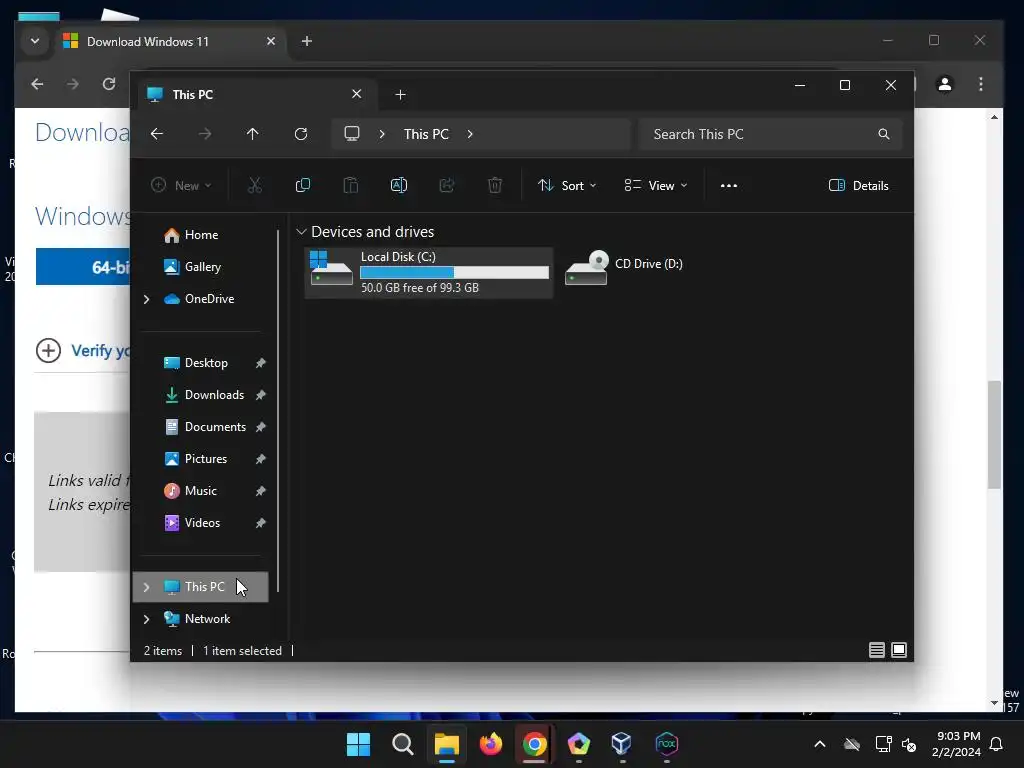
Task: Switch to large thumbnails view icon
Action: [x=899, y=650]
